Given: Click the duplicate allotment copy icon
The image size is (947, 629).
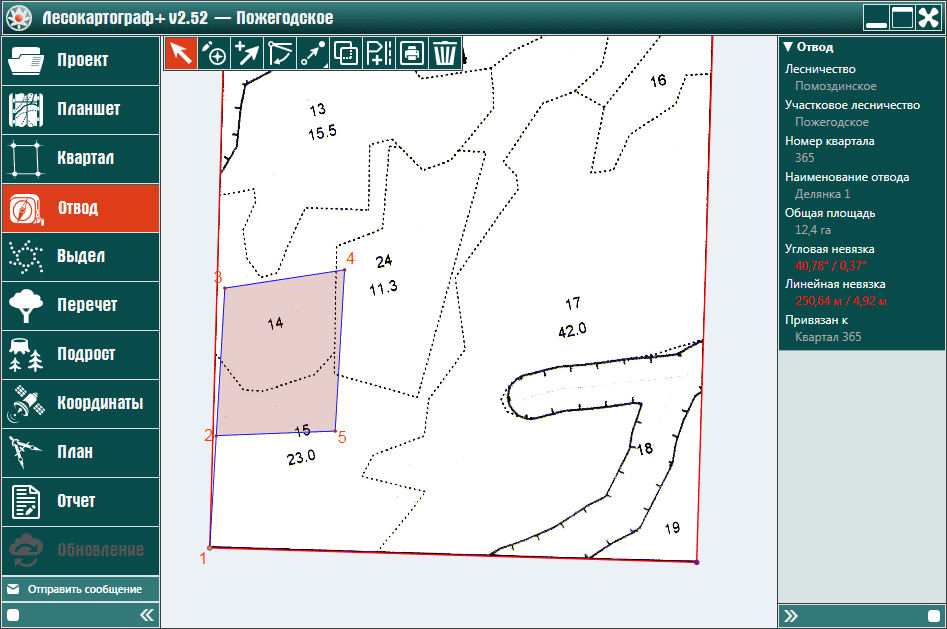Looking at the screenshot, I should (x=345, y=53).
